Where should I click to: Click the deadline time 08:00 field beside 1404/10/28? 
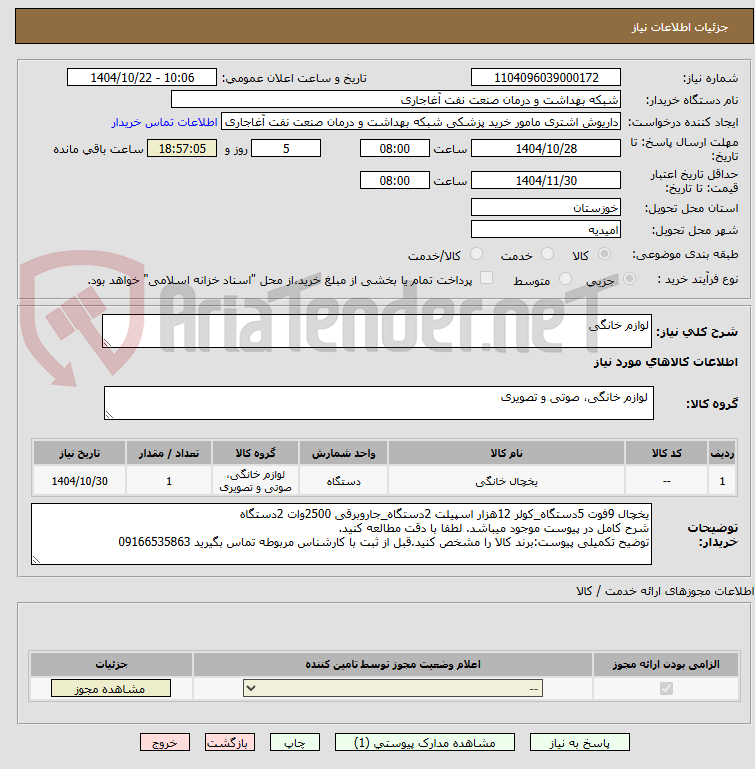(x=394, y=149)
